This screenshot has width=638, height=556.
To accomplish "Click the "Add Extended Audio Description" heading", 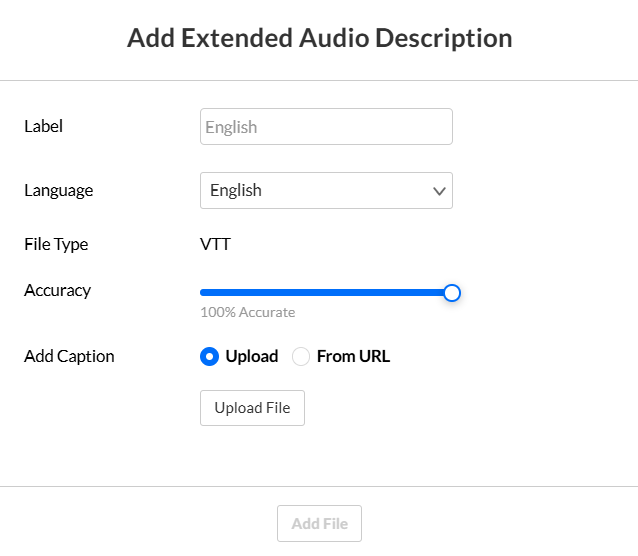I will click(x=319, y=39).
